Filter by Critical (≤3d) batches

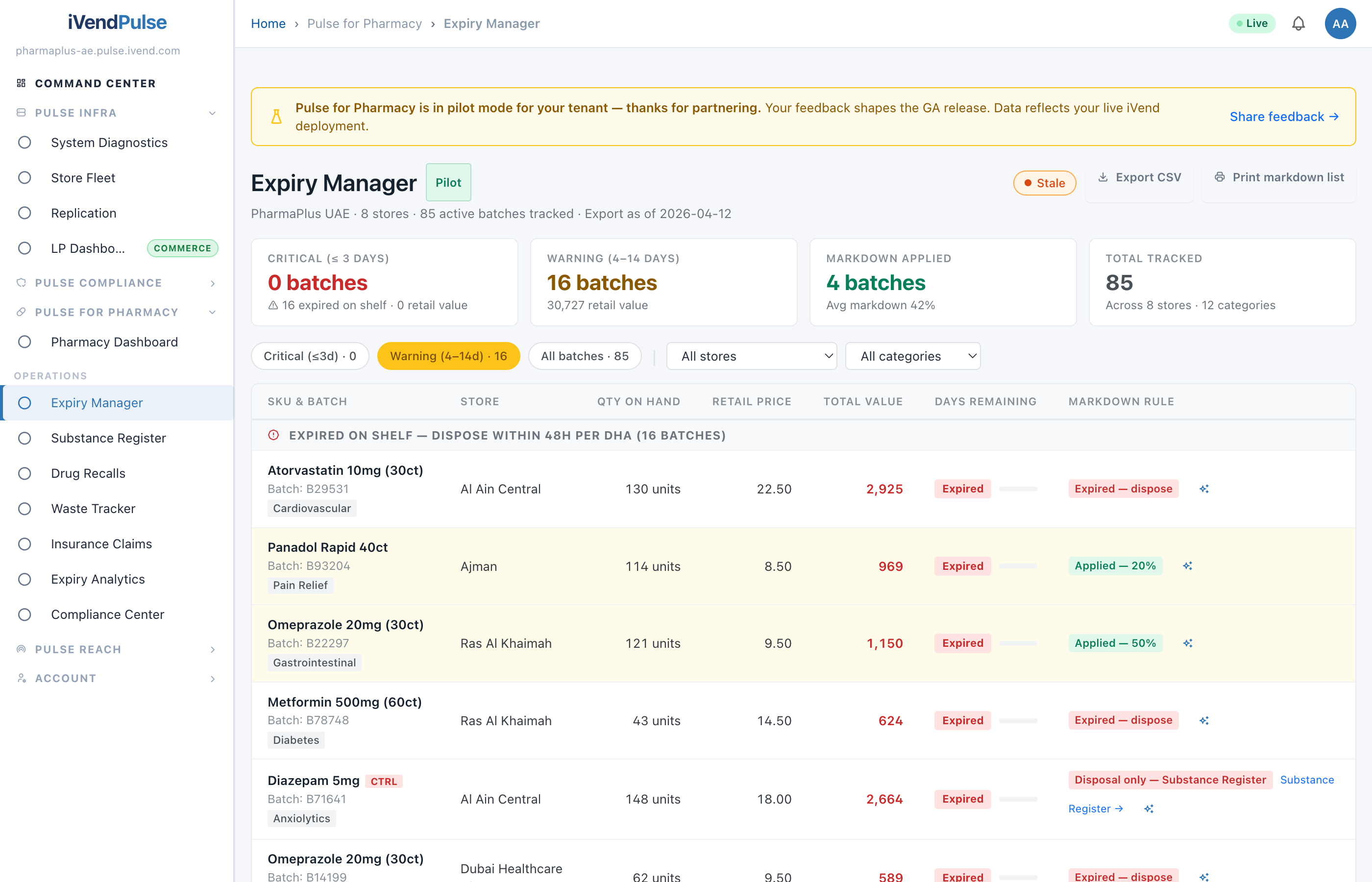point(310,356)
